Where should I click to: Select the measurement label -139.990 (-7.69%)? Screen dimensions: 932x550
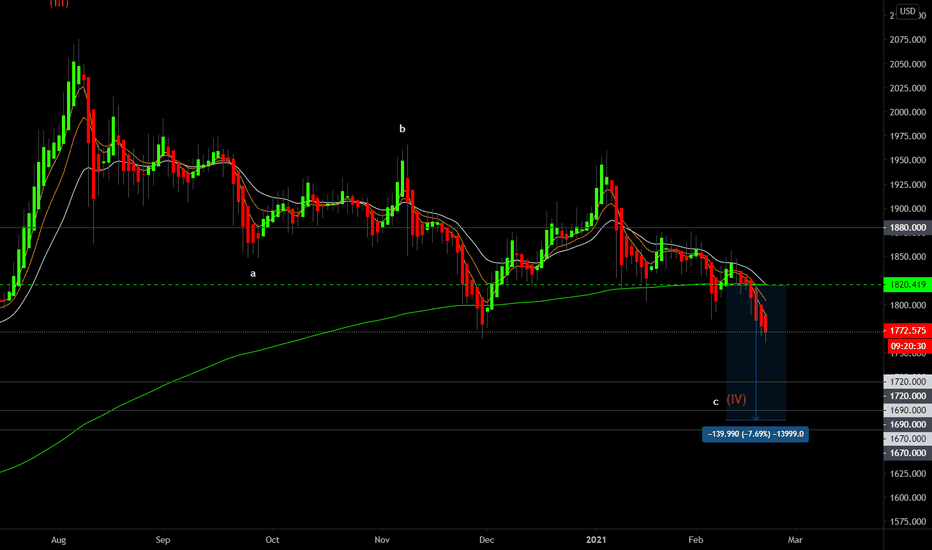pos(755,434)
